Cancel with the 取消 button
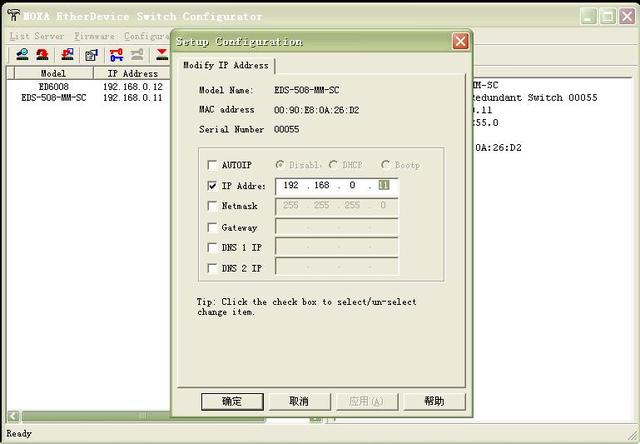The width and height of the screenshot is (640, 444). [299, 402]
